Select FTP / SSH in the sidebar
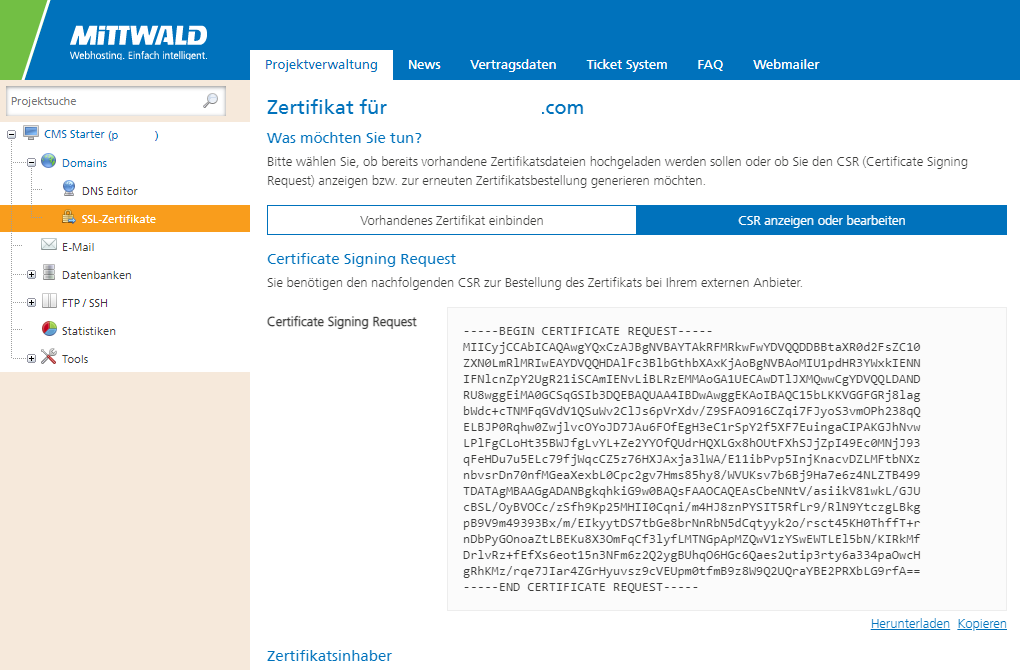Viewport: 1020px width, 670px height. click(x=85, y=302)
